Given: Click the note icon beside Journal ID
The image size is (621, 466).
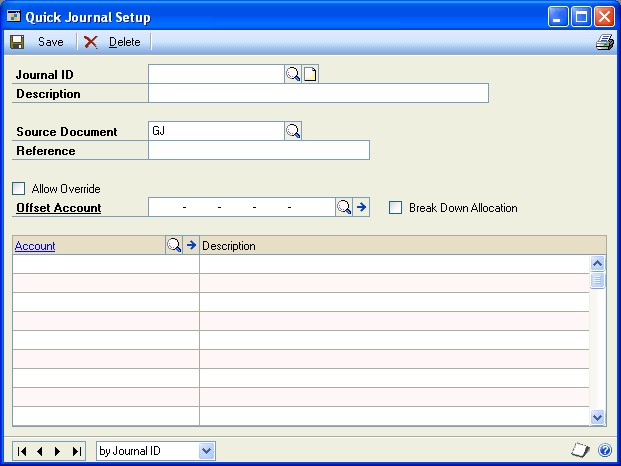Looking at the screenshot, I should pos(310,74).
